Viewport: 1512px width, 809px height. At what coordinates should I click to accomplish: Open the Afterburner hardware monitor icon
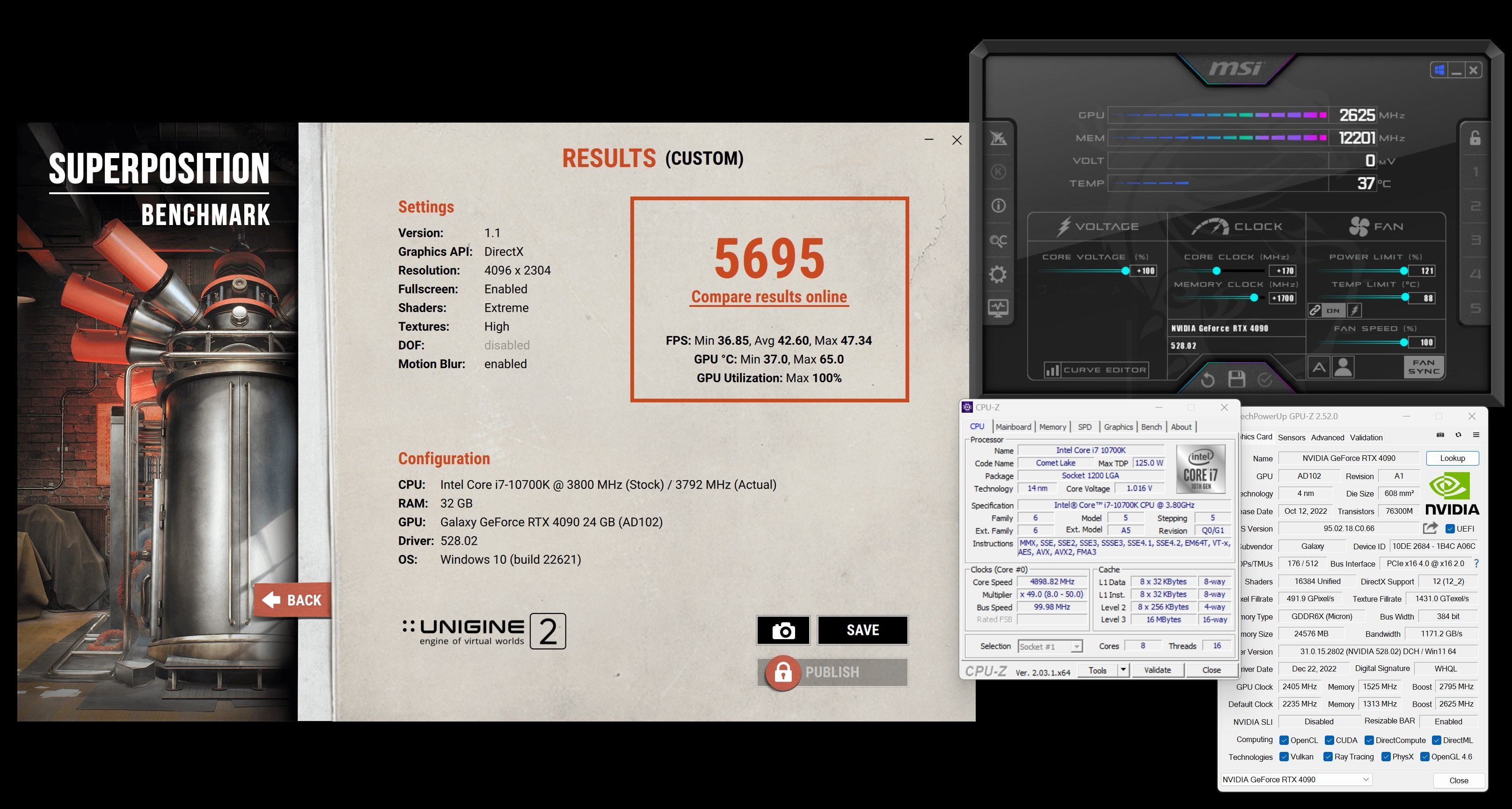[999, 307]
